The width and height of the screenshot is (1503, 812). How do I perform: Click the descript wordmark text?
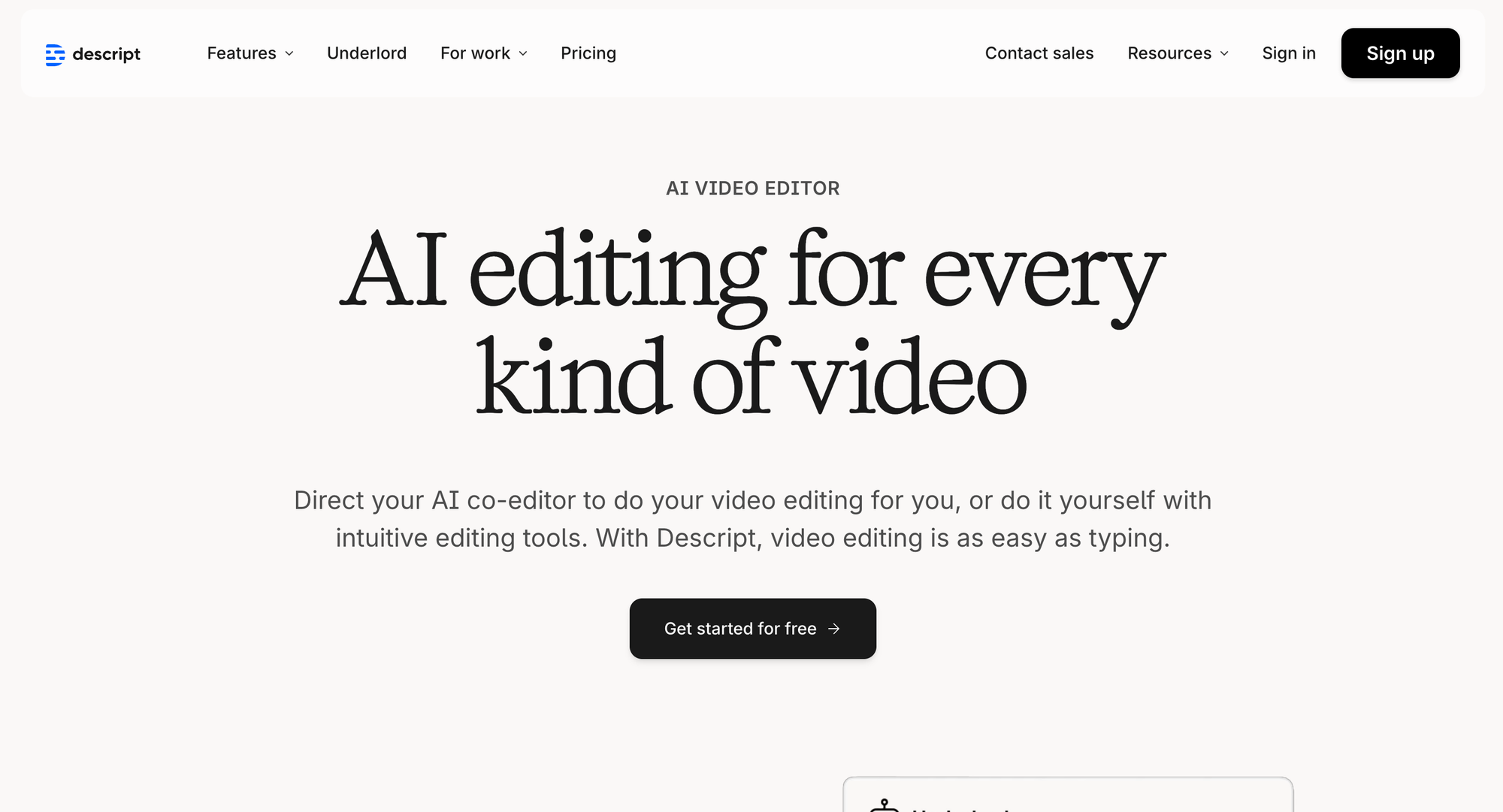tap(106, 54)
